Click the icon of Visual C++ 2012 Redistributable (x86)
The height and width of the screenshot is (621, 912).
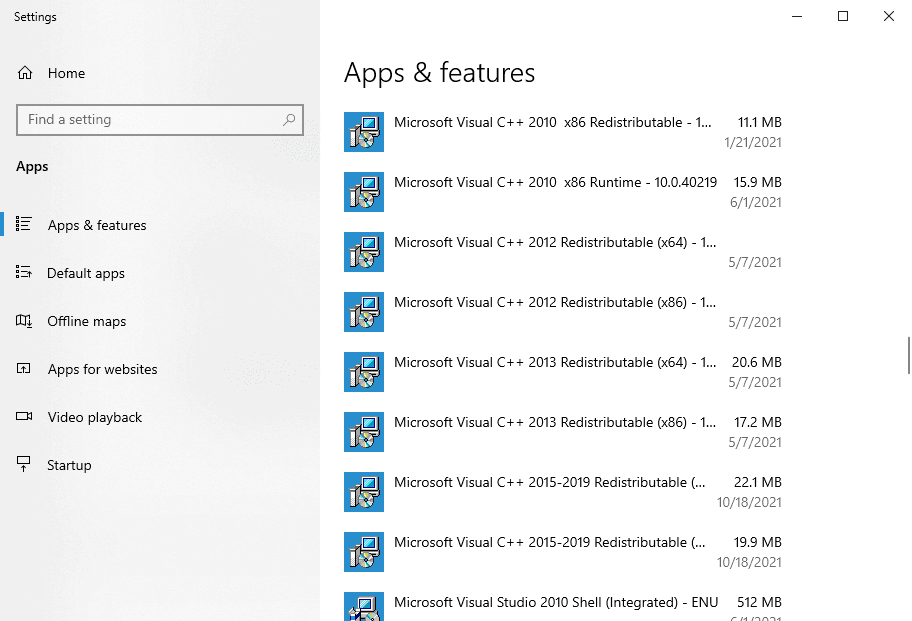point(364,312)
